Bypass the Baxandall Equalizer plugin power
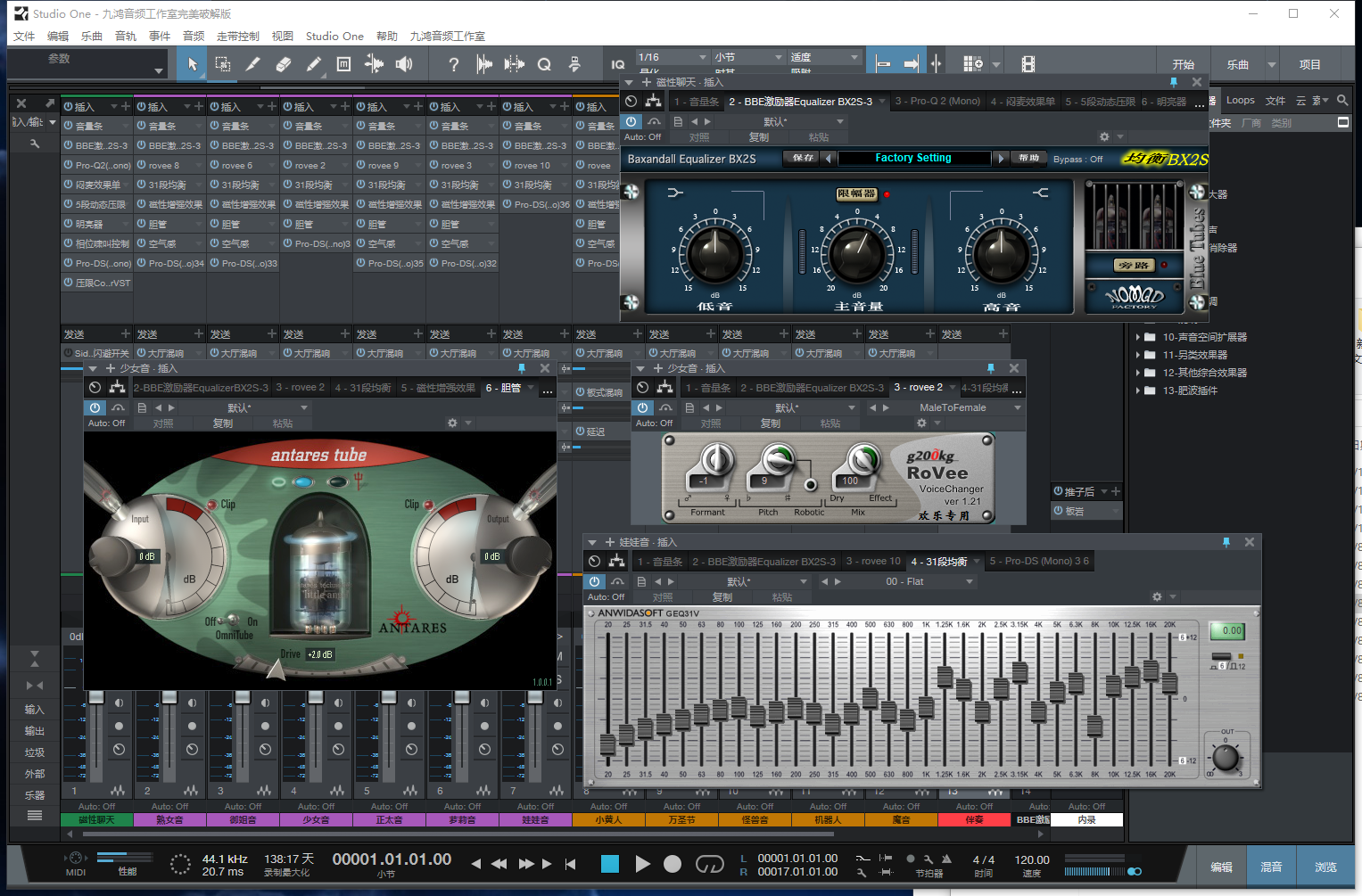This screenshot has width=1362, height=896. point(631,122)
